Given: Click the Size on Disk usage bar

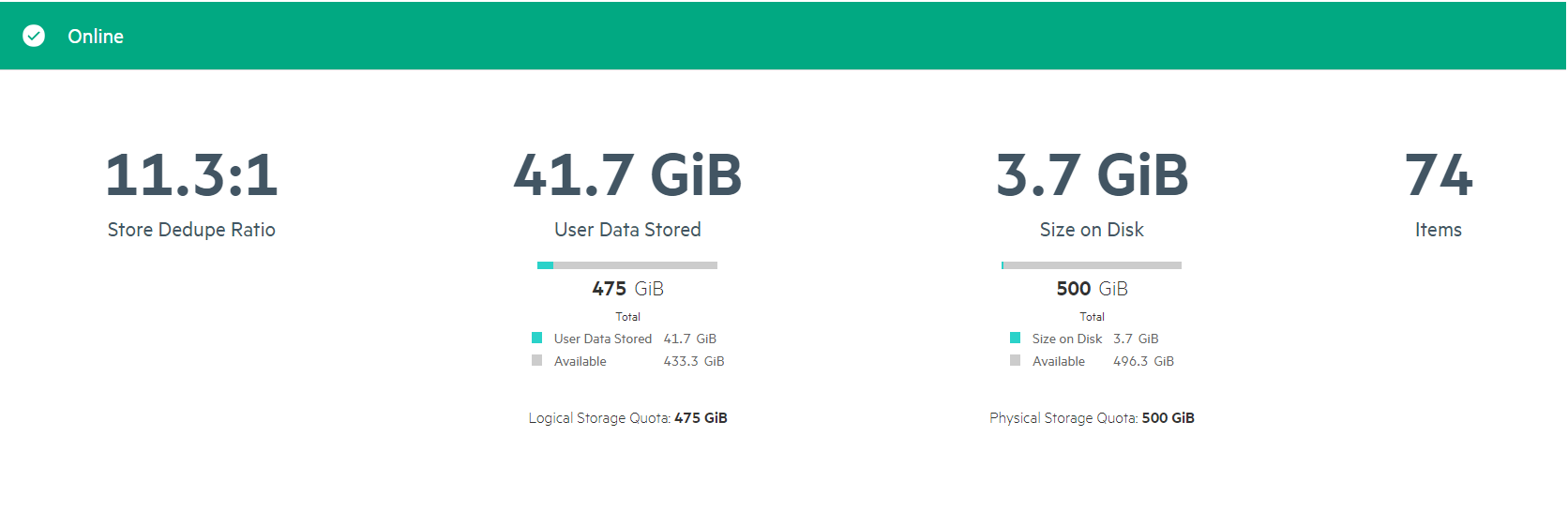Looking at the screenshot, I should [1092, 265].
